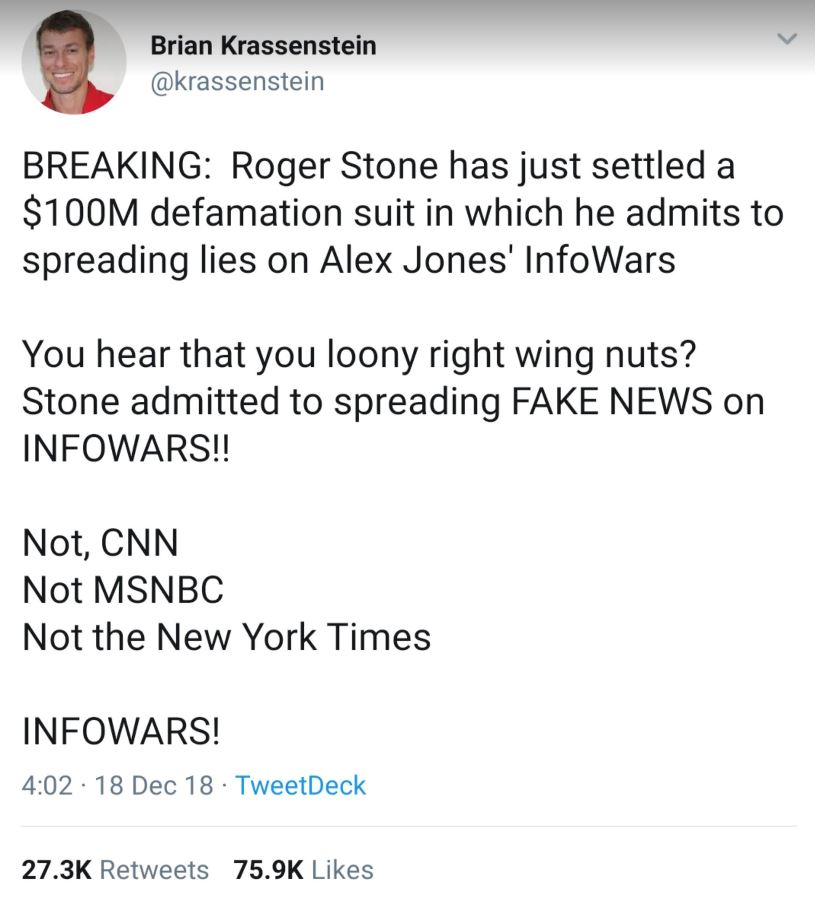Click the 4:02 tweet timestamp
Image resolution: width=815 pixels, height=908 pixels.
tap(47, 786)
